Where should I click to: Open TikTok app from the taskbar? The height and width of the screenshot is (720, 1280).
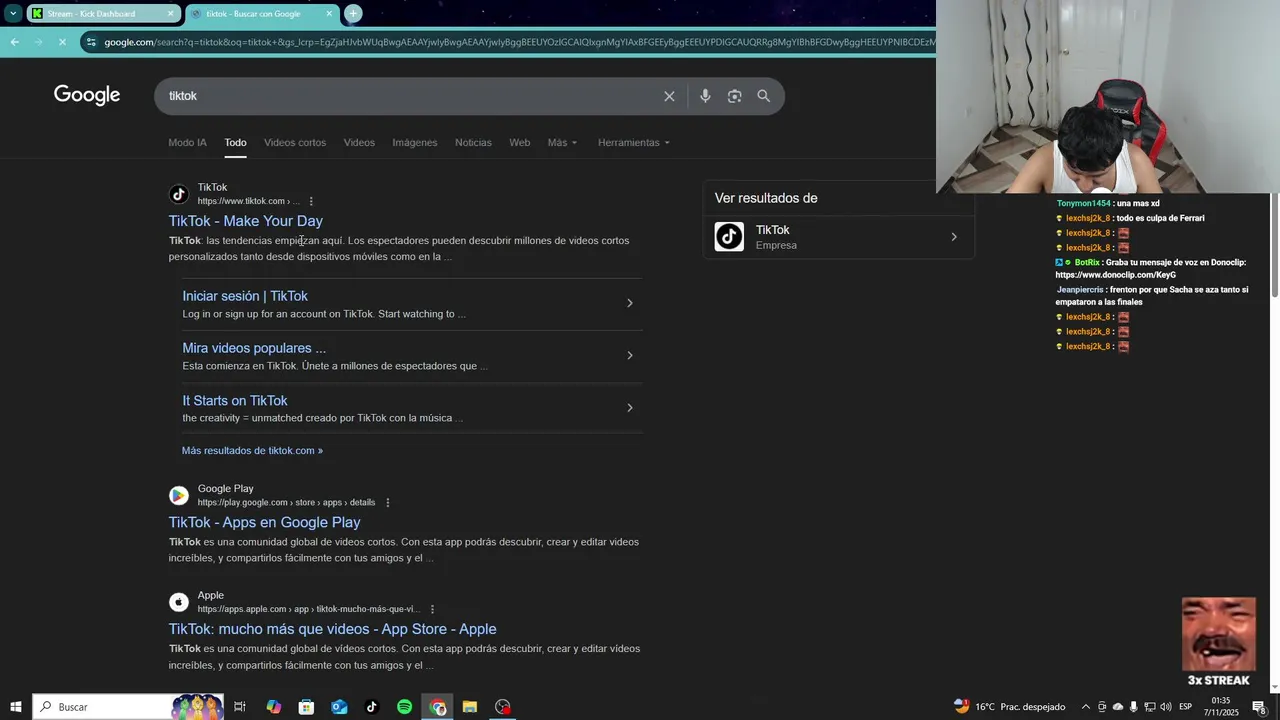(372, 707)
